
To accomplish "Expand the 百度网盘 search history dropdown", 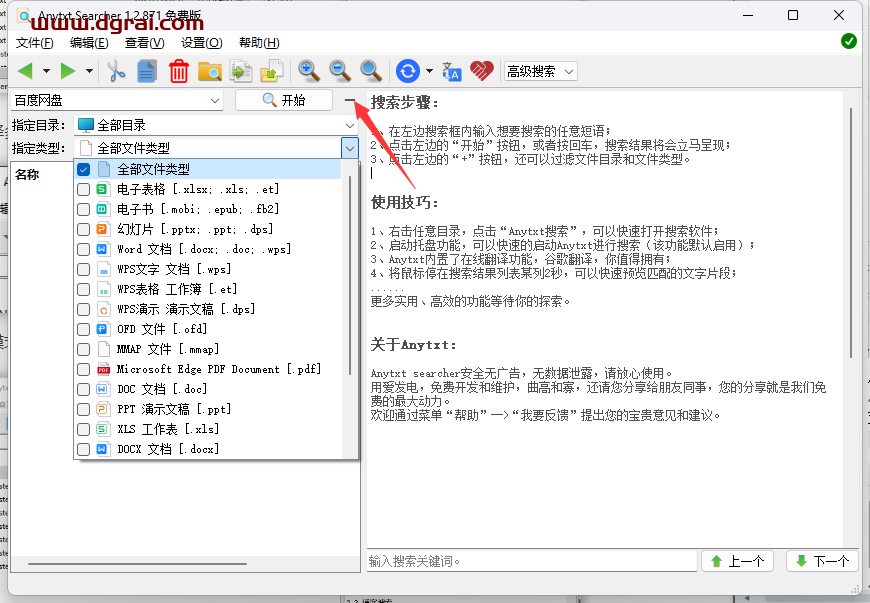I will tap(215, 100).
